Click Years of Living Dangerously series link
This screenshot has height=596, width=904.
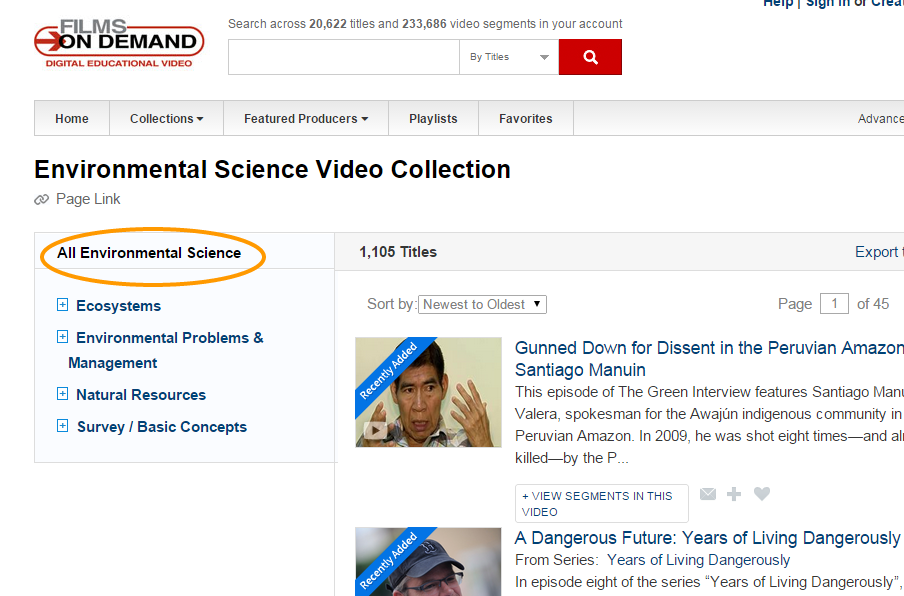point(698,560)
